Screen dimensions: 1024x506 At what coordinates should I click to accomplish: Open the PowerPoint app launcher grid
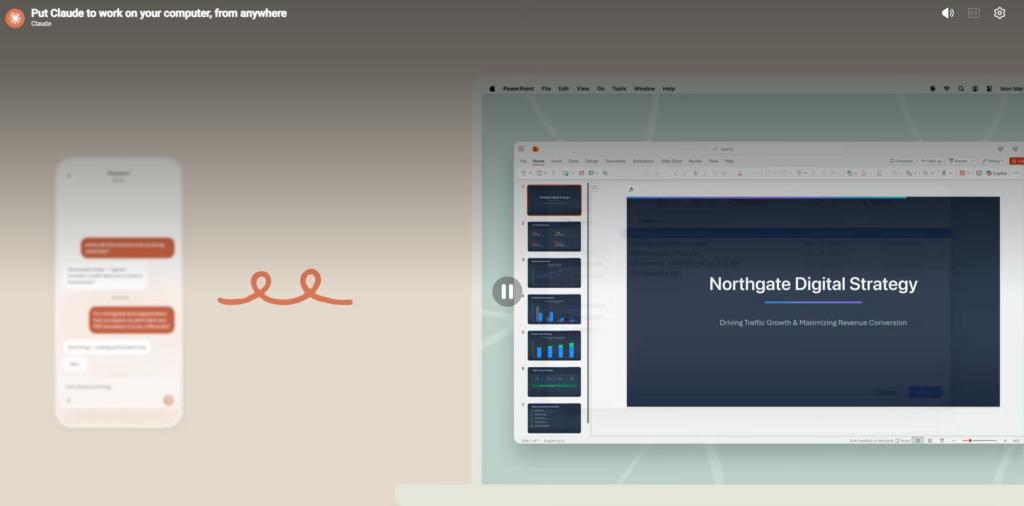tap(521, 149)
